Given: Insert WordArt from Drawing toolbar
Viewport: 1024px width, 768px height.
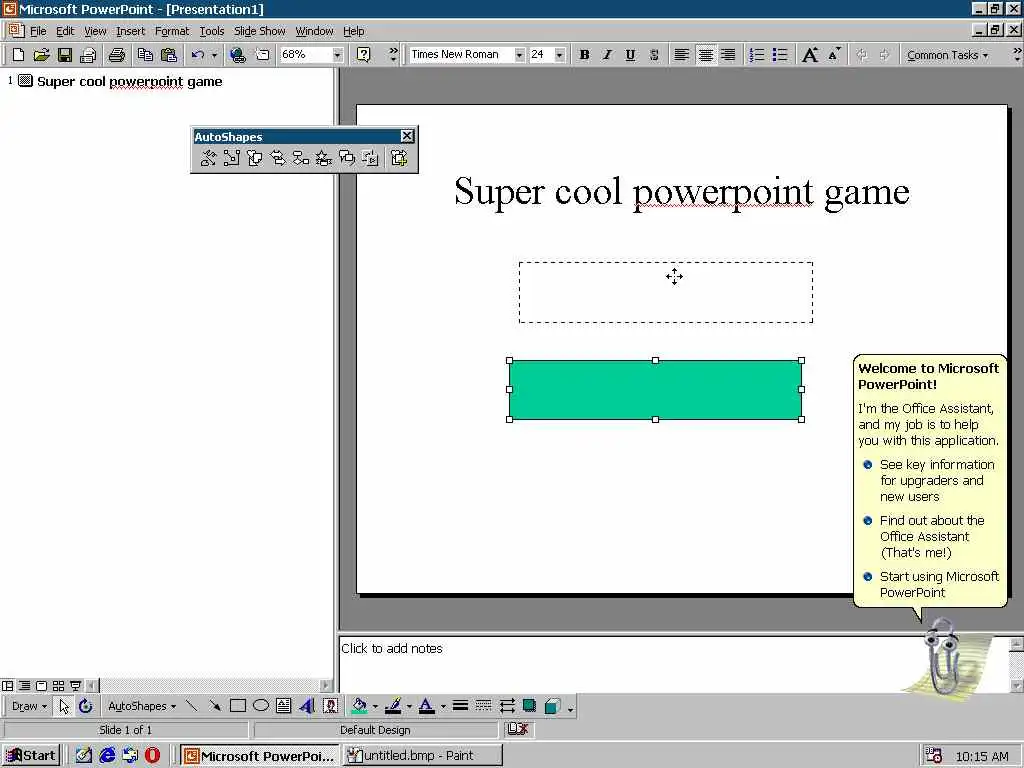Looking at the screenshot, I should point(307,706).
